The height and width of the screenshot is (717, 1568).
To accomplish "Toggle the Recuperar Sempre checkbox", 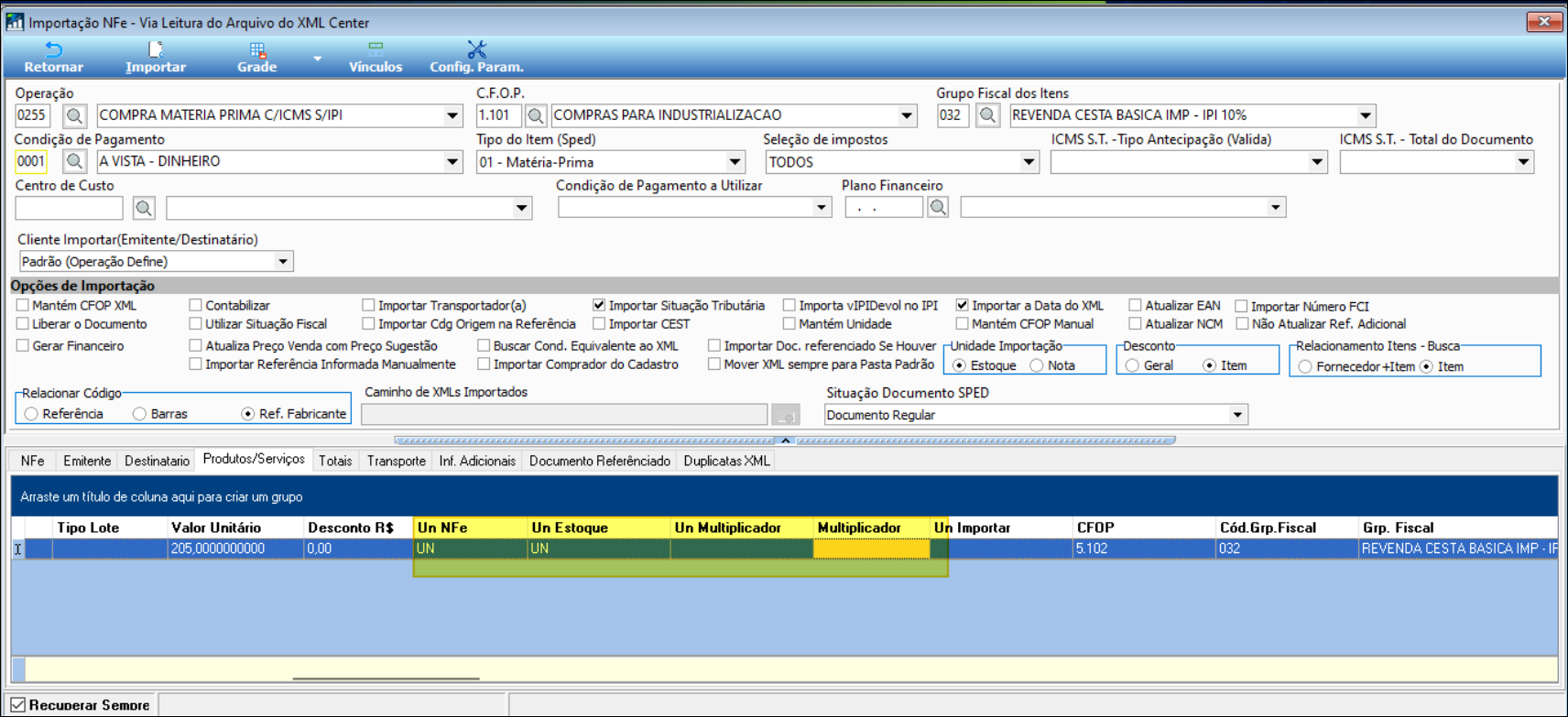I will click(18, 705).
